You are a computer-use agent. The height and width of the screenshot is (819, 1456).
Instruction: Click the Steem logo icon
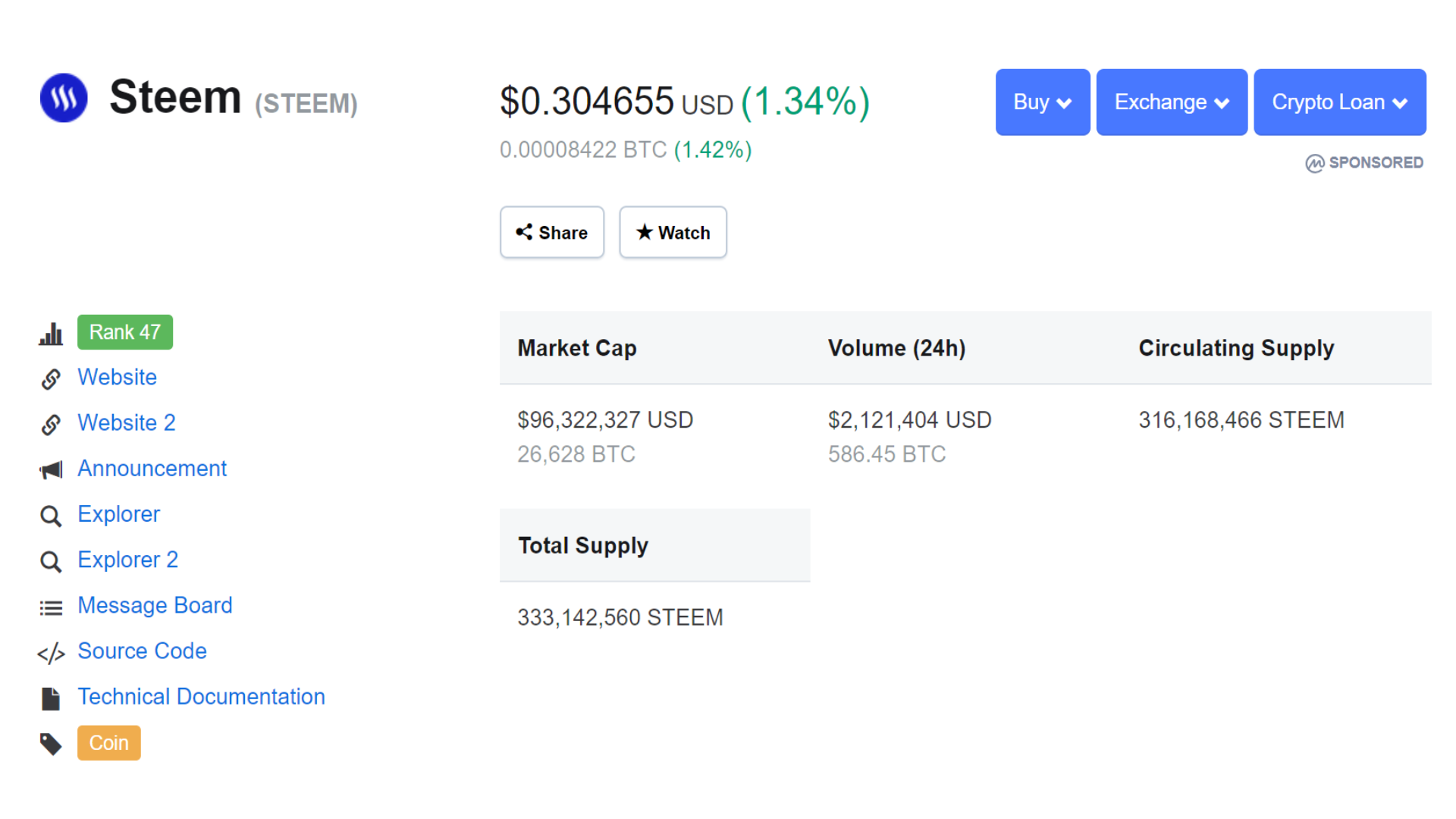(64, 98)
